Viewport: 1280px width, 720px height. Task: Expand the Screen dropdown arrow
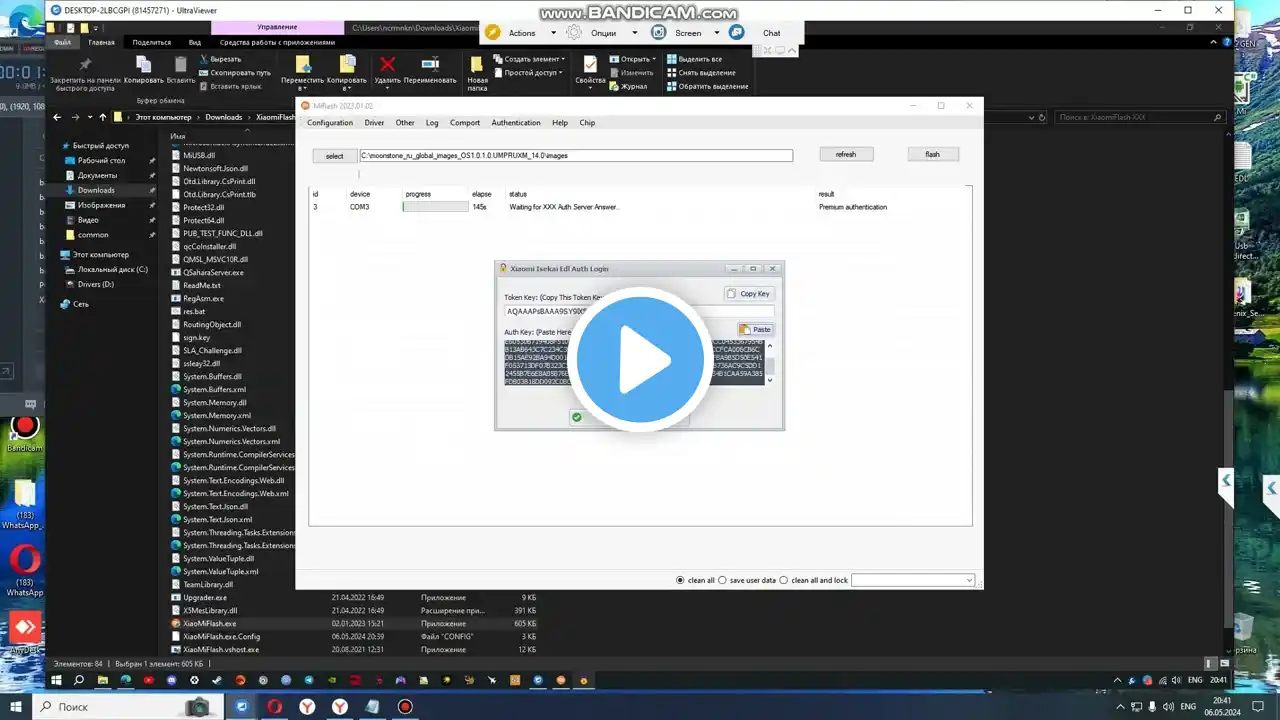point(719,33)
